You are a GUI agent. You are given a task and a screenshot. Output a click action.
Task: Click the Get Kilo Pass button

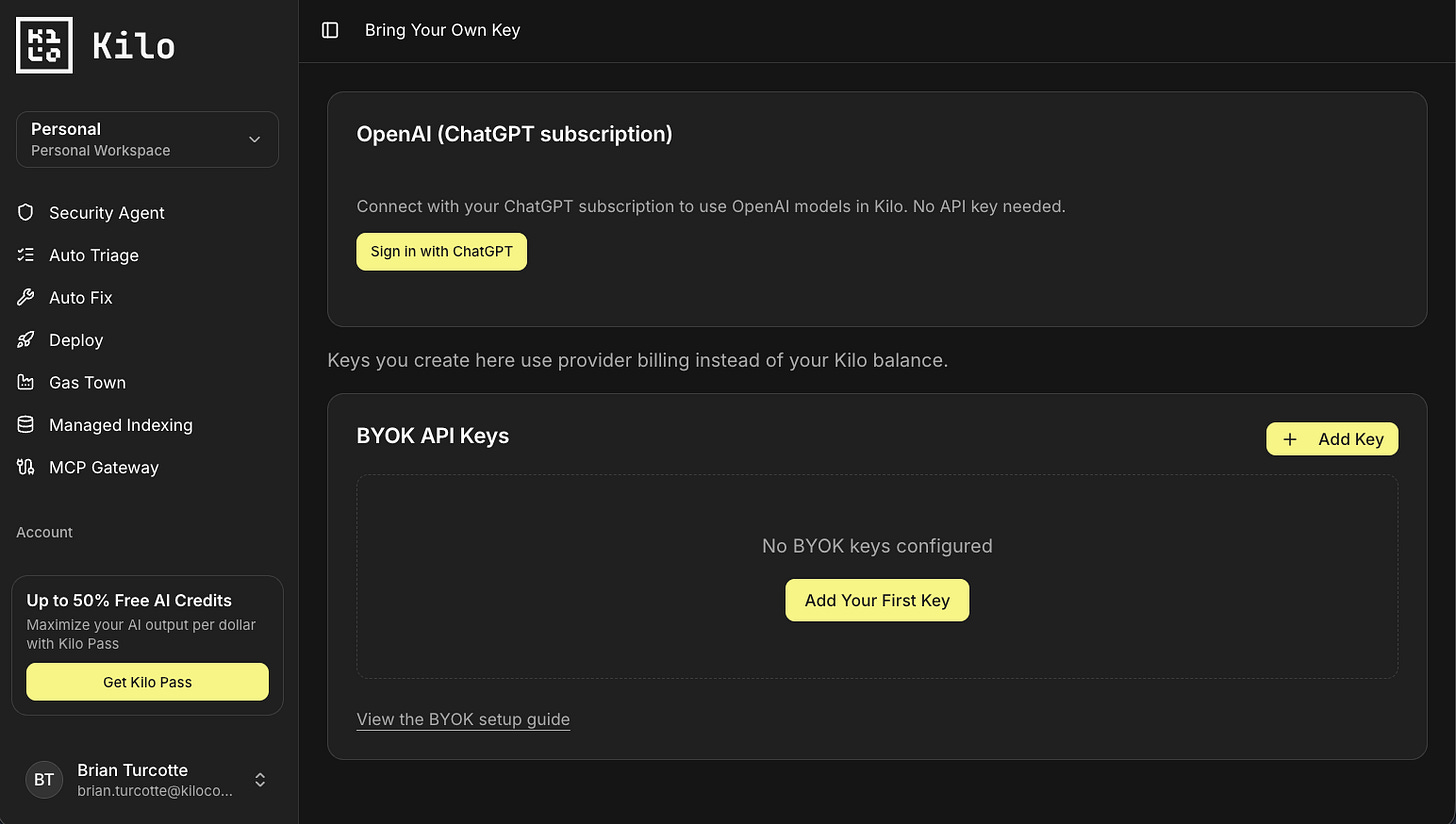[x=147, y=682]
